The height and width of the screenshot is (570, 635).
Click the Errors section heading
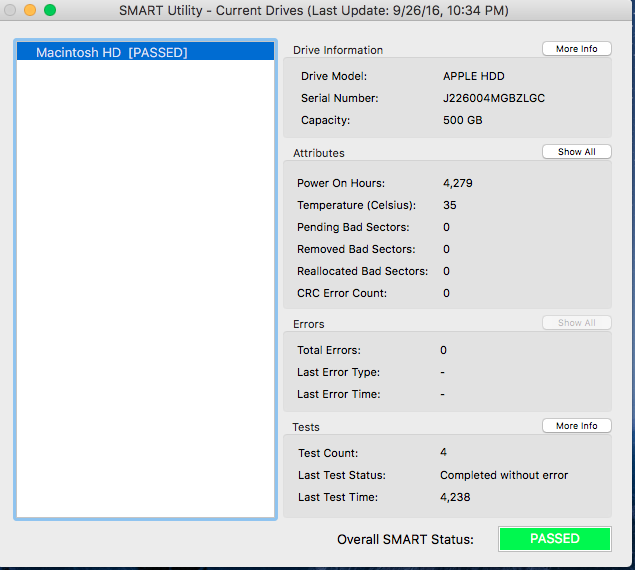(x=309, y=324)
